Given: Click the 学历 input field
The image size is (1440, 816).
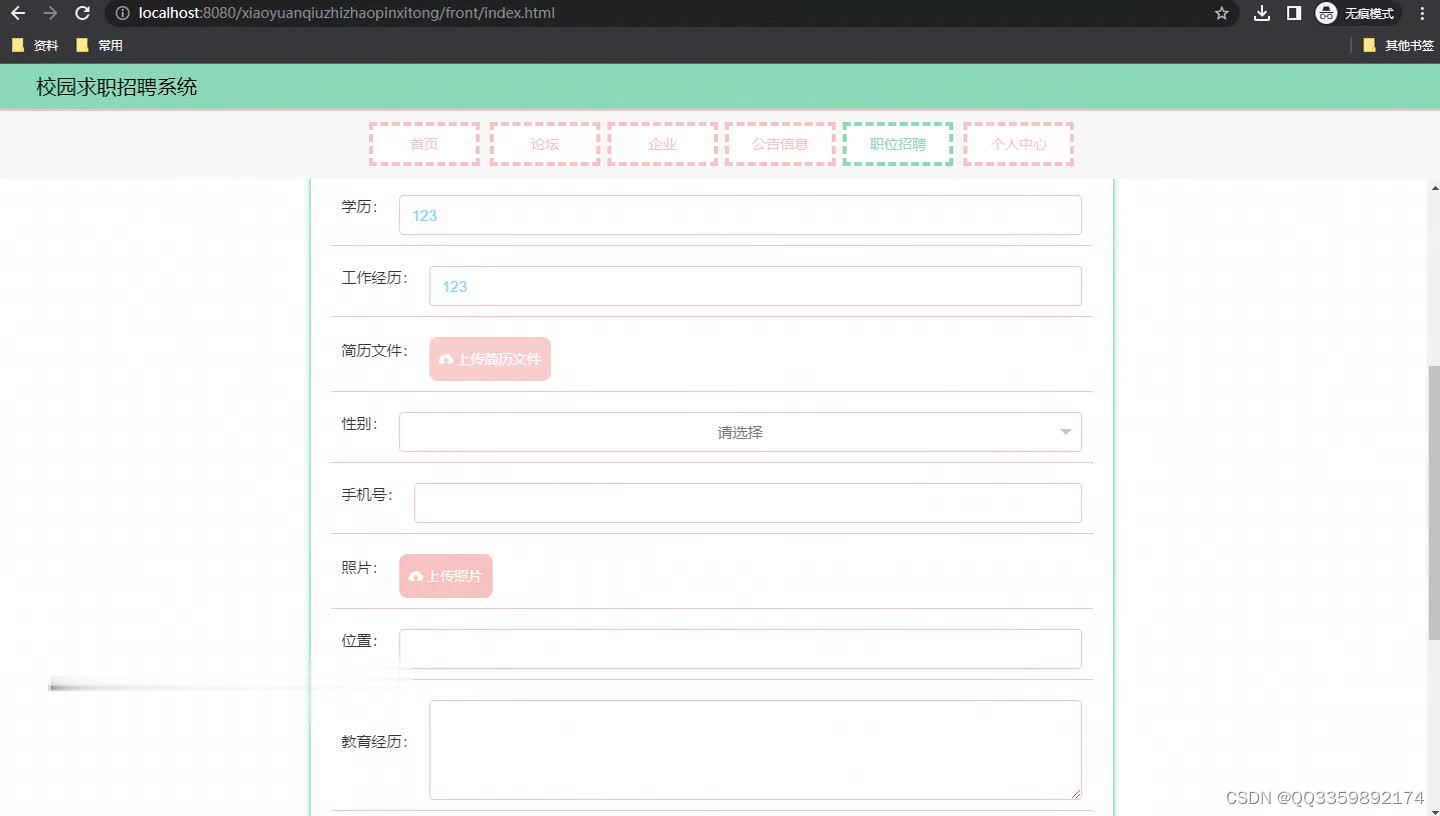Looking at the screenshot, I should 740,215.
